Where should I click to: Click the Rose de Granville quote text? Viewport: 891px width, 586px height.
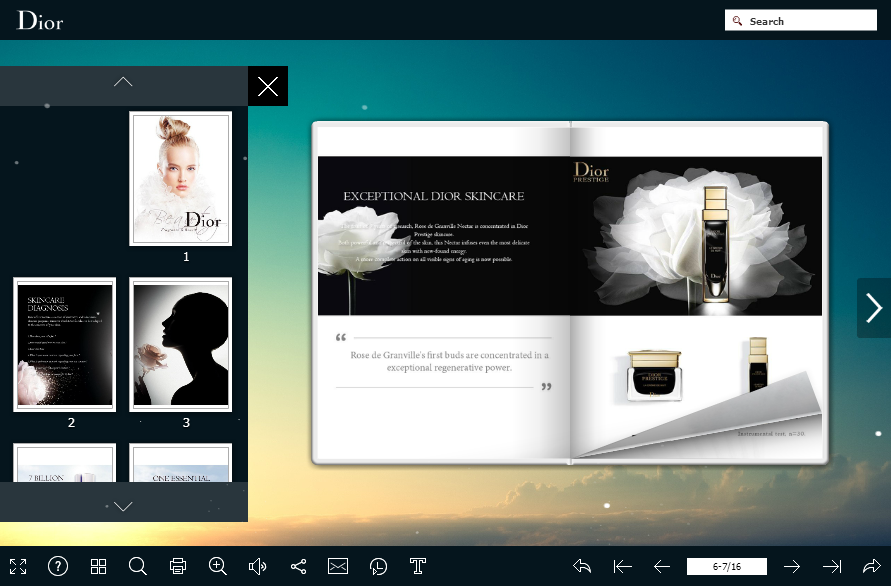[x=449, y=361]
